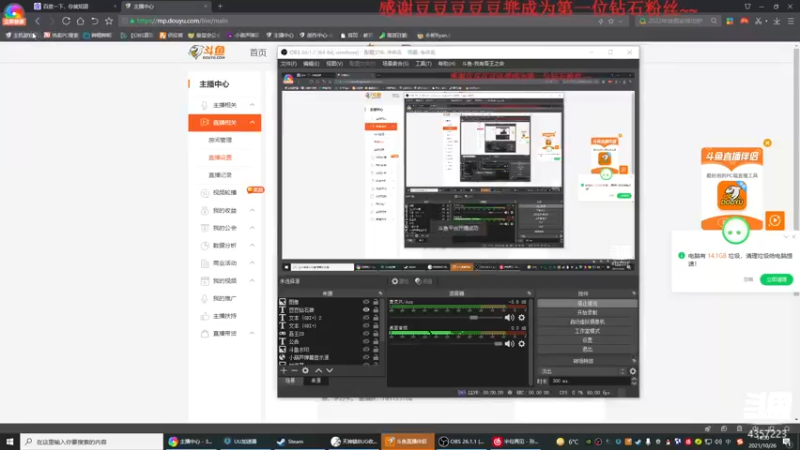Mute the 麦克风/Aux speaker icon

(509, 317)
